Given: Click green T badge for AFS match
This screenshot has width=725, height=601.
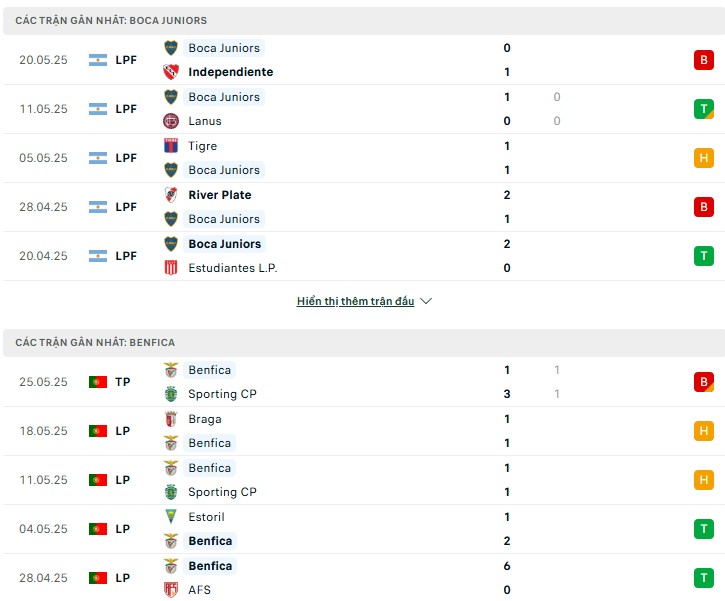Looking at the screenshot, I should point(703,578).
